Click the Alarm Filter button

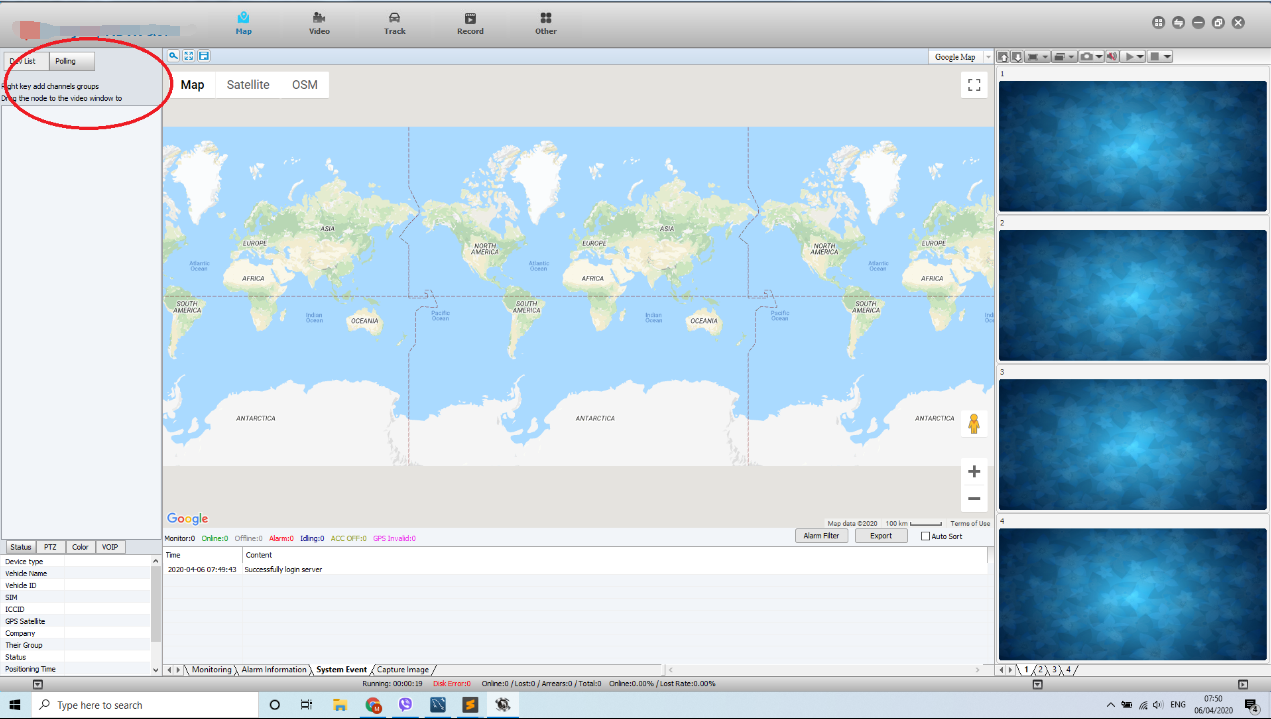tap(822, 536)
